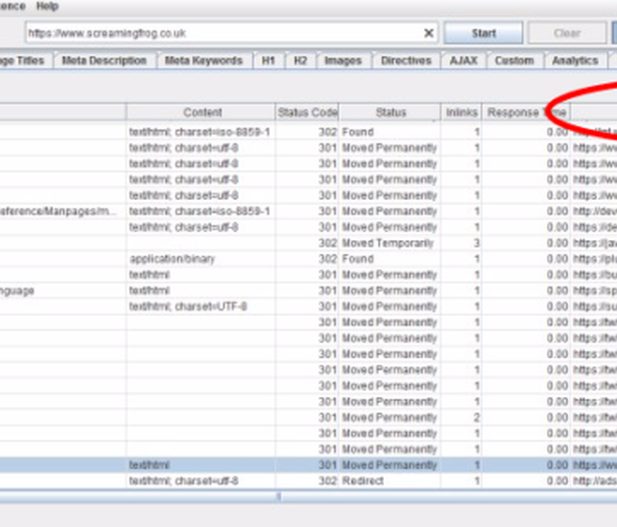Image resolution: width=617 pixels, height=527 pixels.
Task: Select the 'text/html; charset=iso-8859-1' 302 Found cell
Action: tap(201, 132)
